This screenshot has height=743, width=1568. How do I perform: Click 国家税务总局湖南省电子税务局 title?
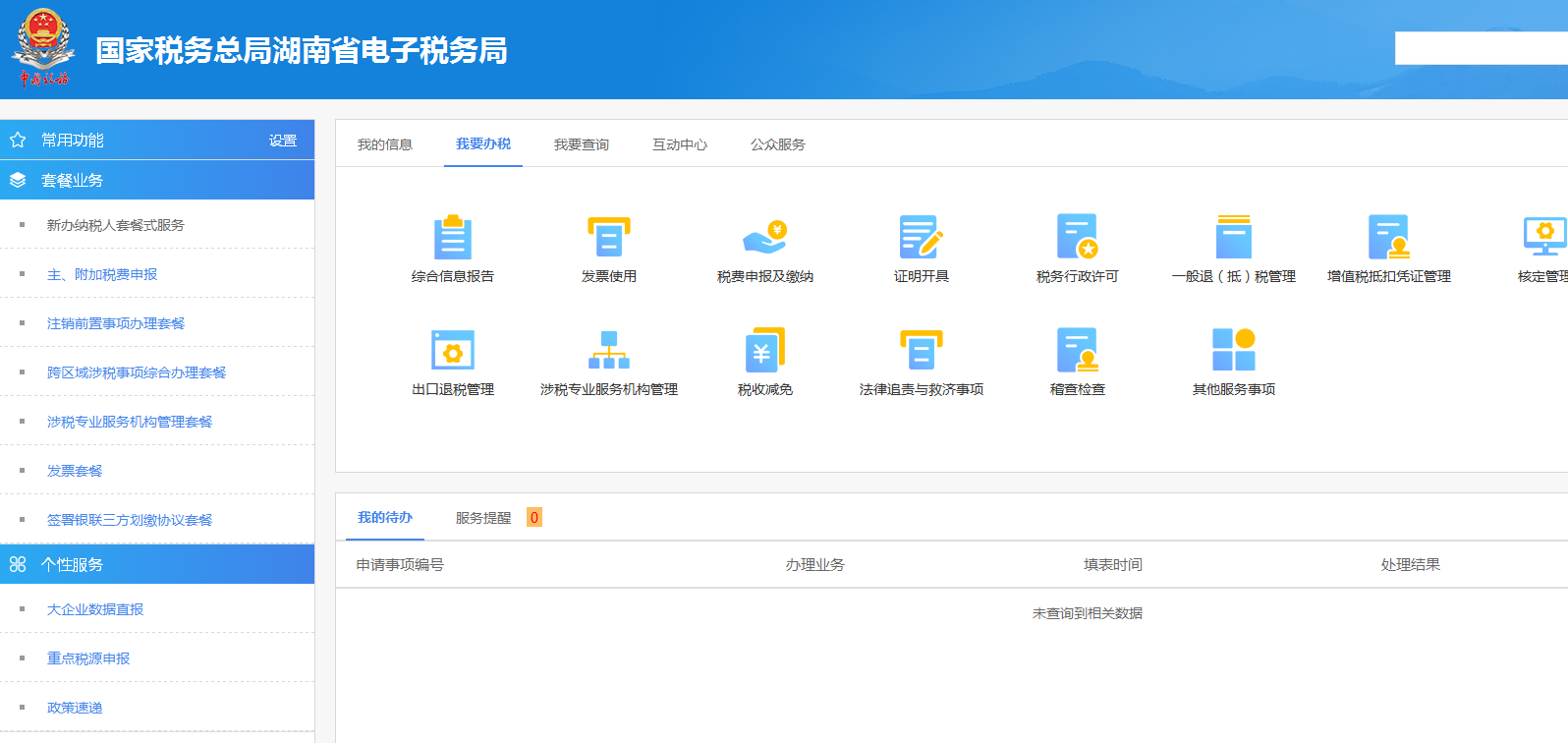pos(302,50)
